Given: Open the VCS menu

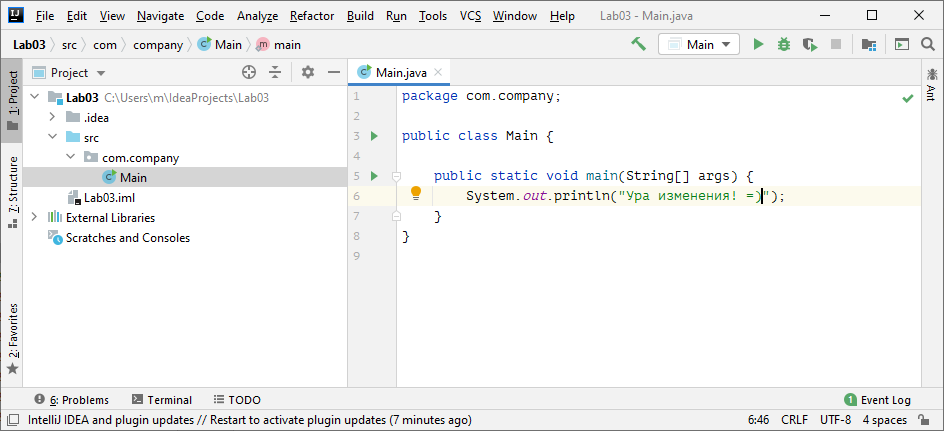Looking at the screenshot, I should coord(470,16).
